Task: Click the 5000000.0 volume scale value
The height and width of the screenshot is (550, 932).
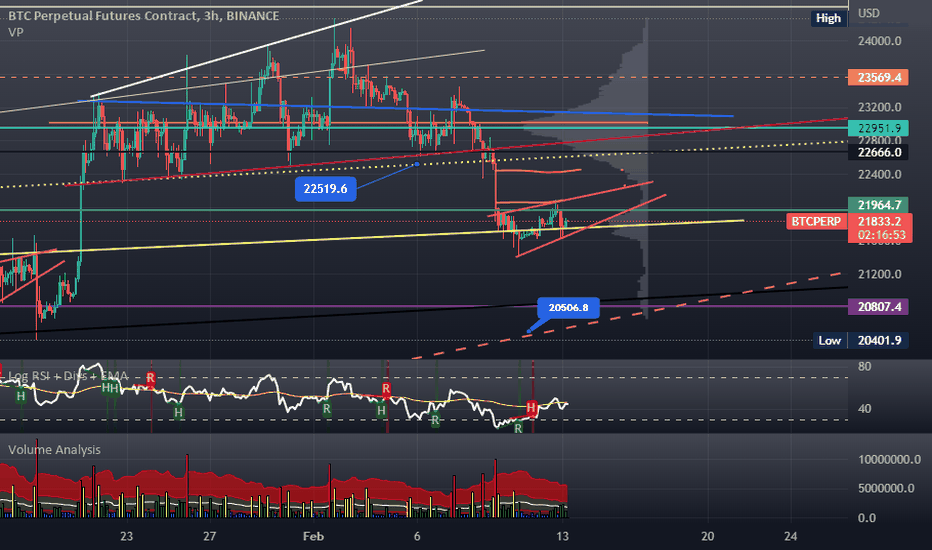Action: point(886,488)
